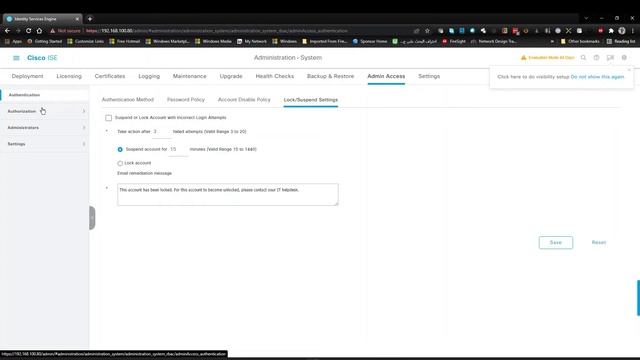The image size is (640, 360).
Task: Expand Settings in the left sidebar
Action: (x=44, y=144)
